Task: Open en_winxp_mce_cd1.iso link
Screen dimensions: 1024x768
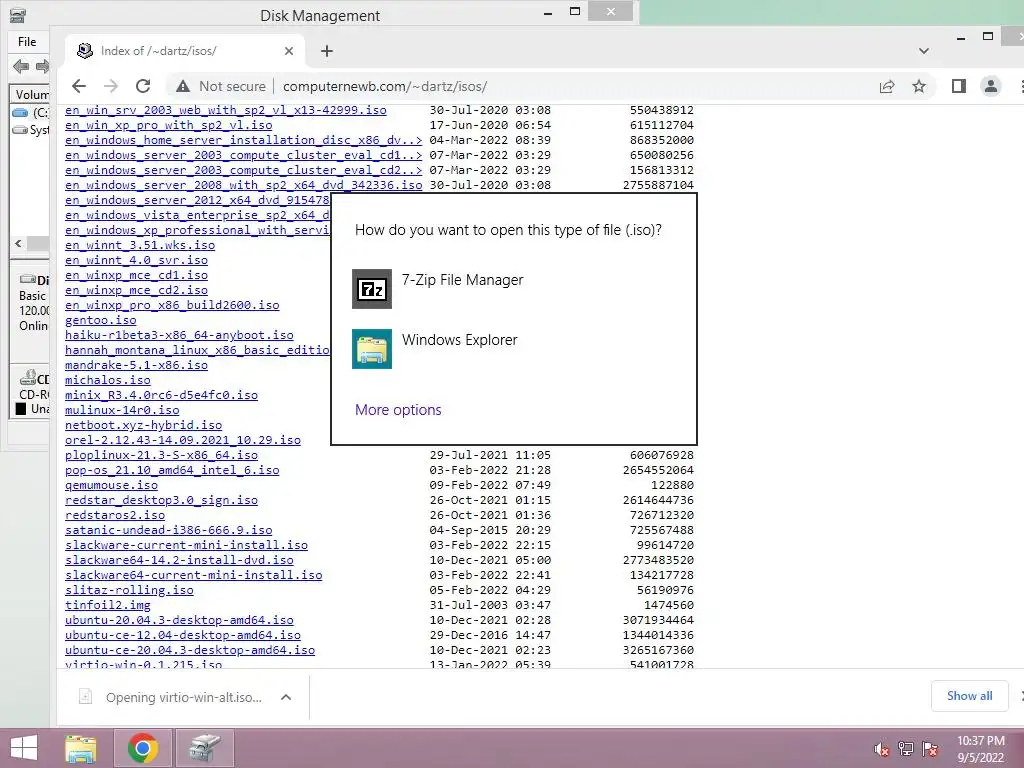Action: [x=136, y=275]
